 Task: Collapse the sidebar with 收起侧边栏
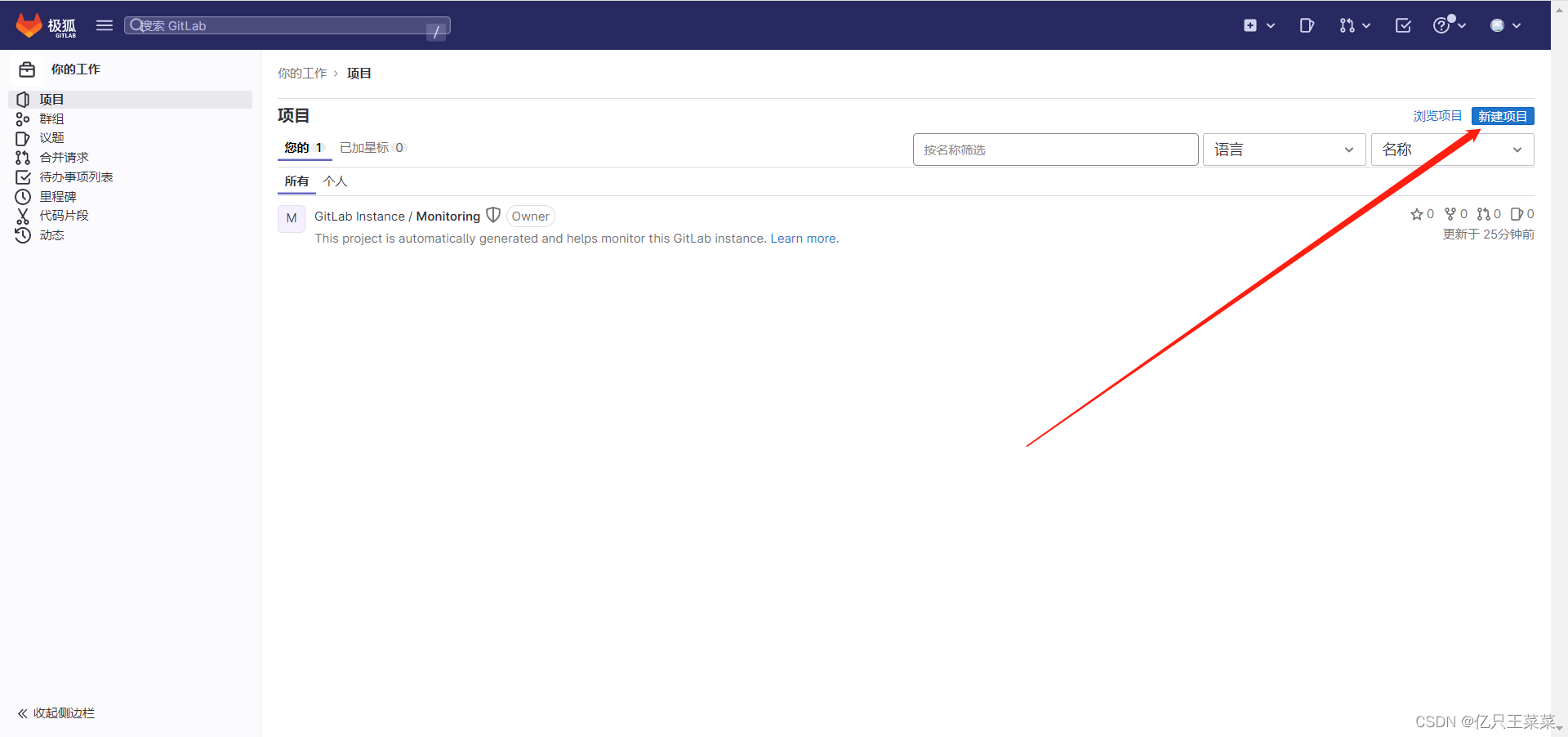coord(56,713)
